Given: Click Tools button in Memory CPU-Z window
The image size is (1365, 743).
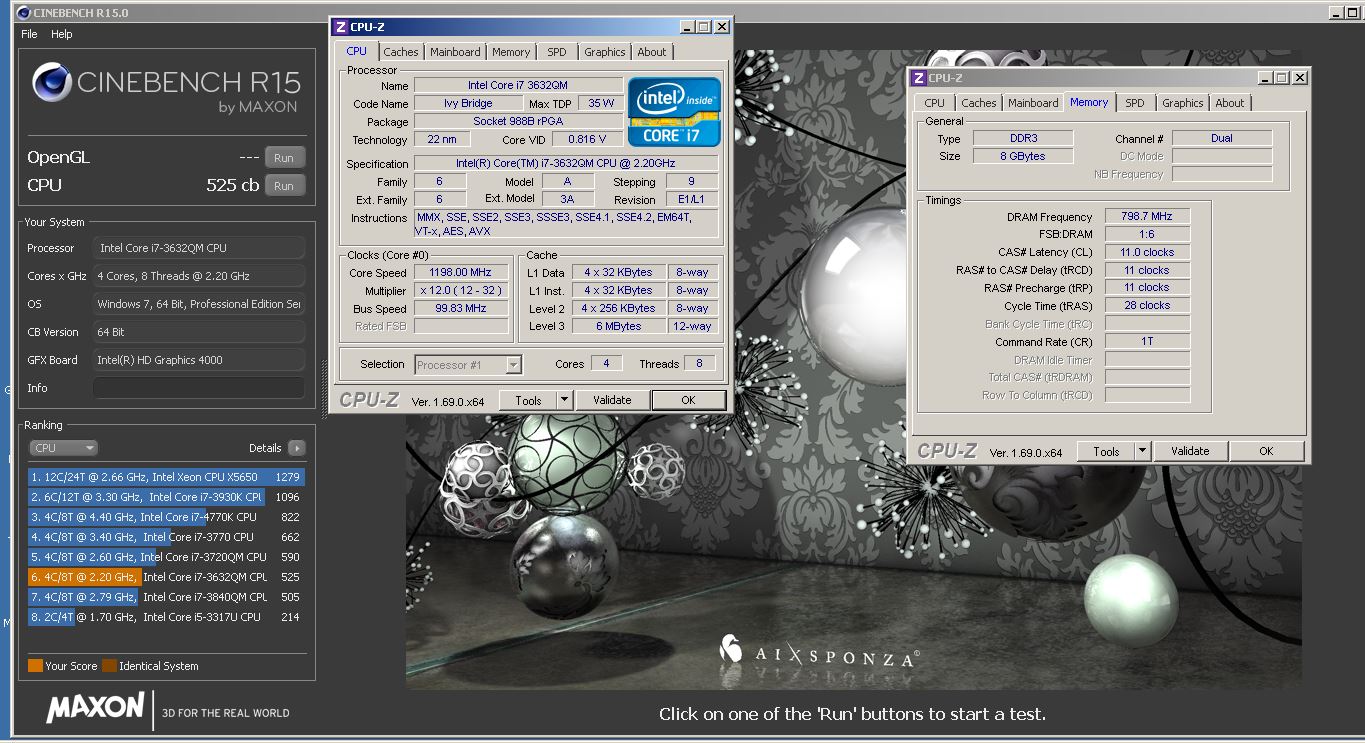Looking at the screenshot, I should pos(1106,451).
